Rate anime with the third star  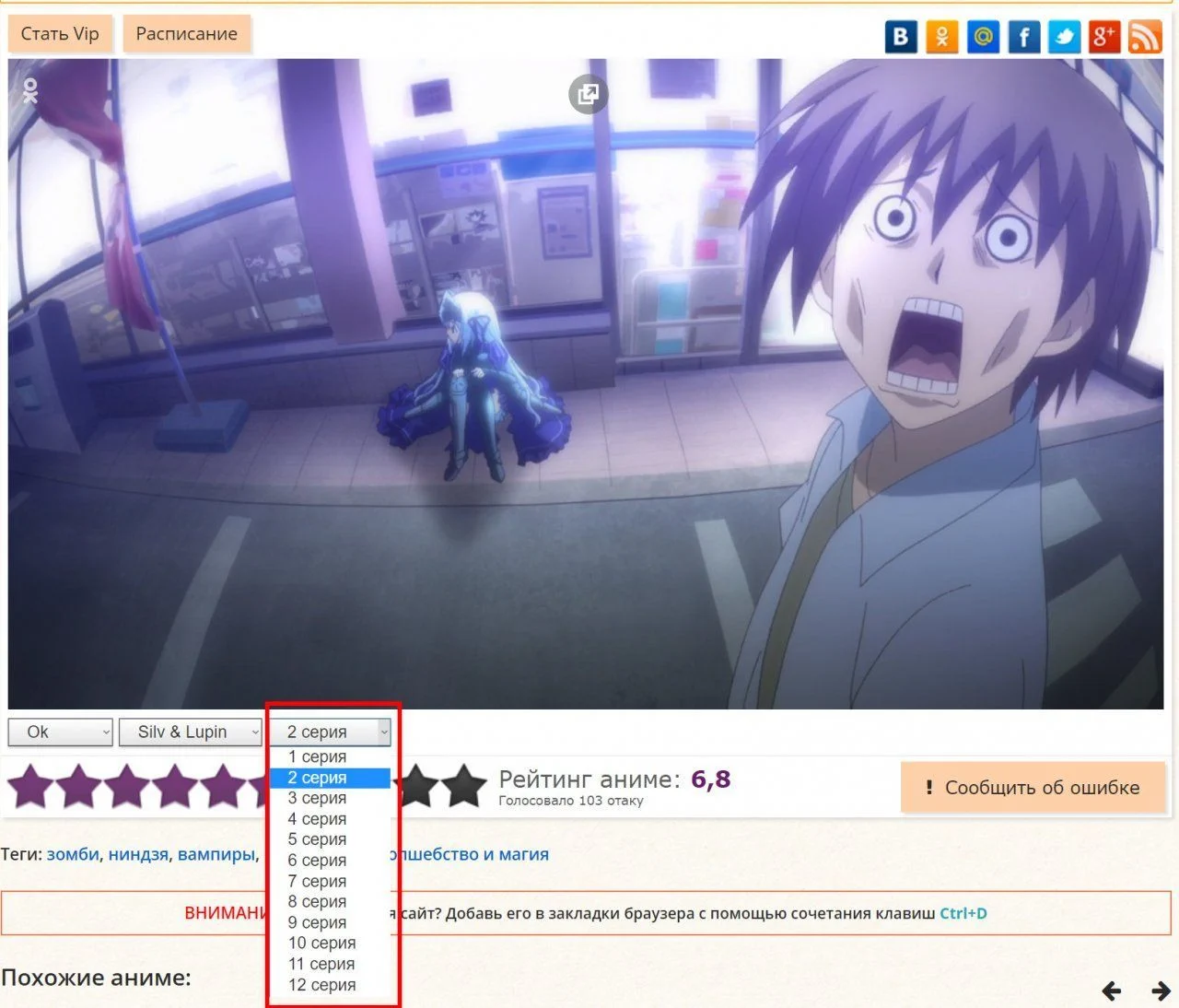[127, 786]
